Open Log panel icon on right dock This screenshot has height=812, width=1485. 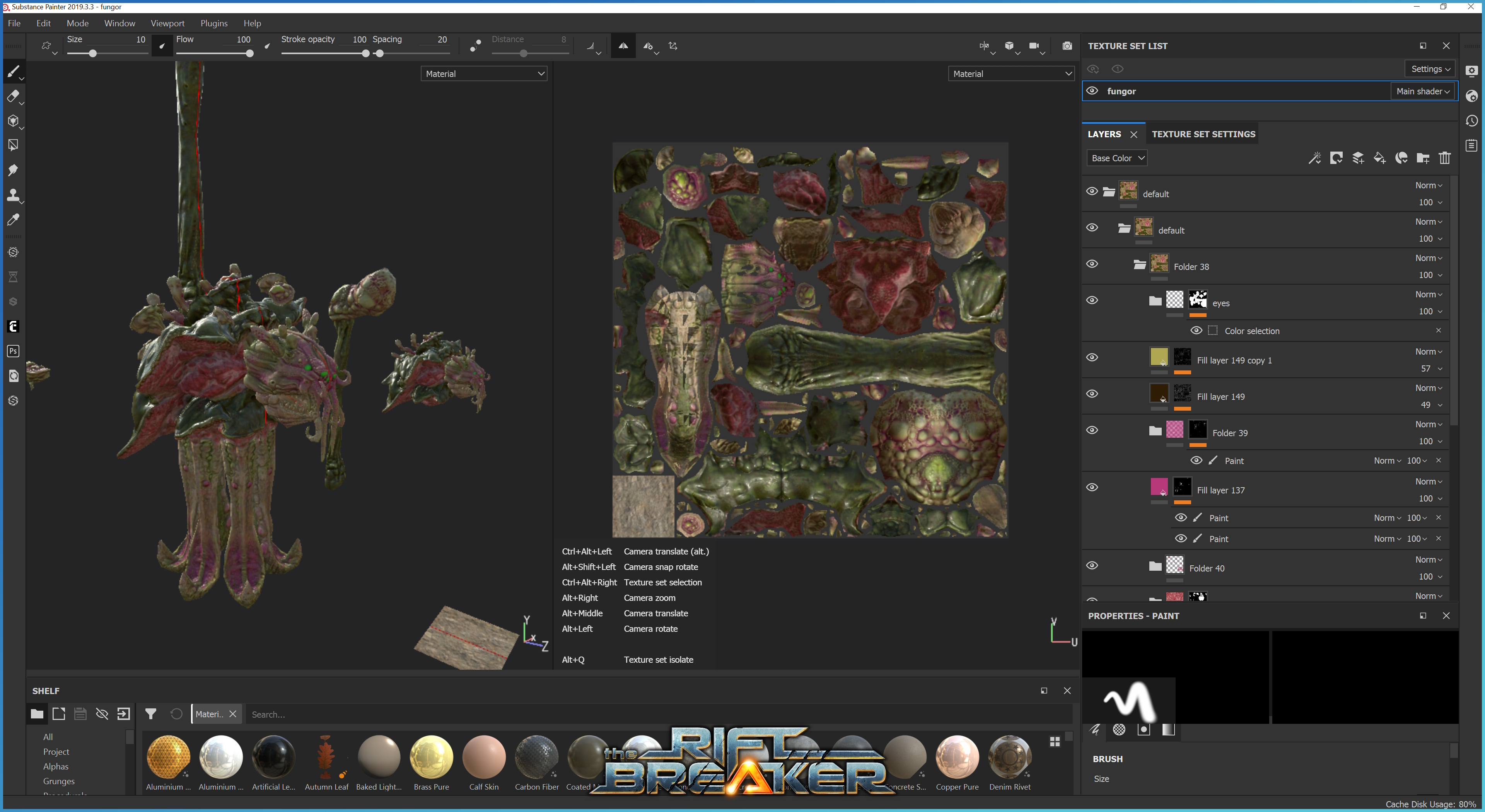(1472, 145)
